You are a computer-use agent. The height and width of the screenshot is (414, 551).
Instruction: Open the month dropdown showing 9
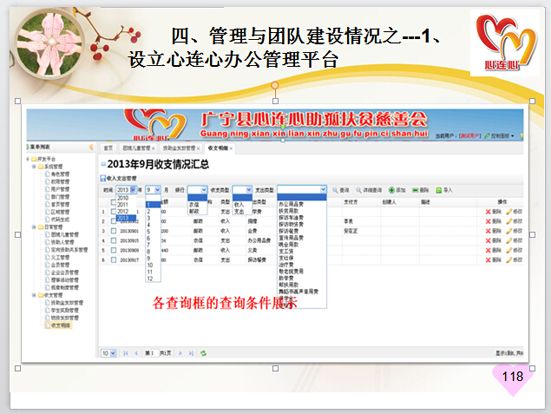click(x=153, y=190)
